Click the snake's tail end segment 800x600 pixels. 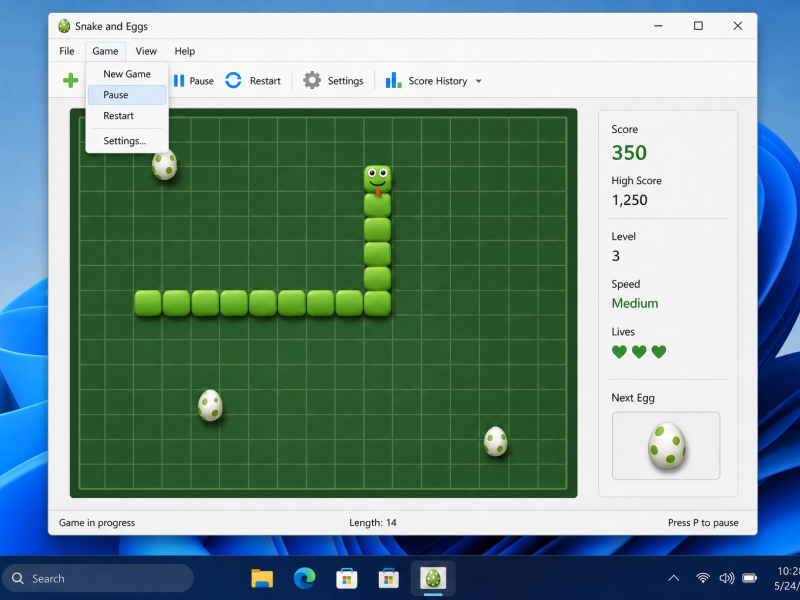[148, 303]
